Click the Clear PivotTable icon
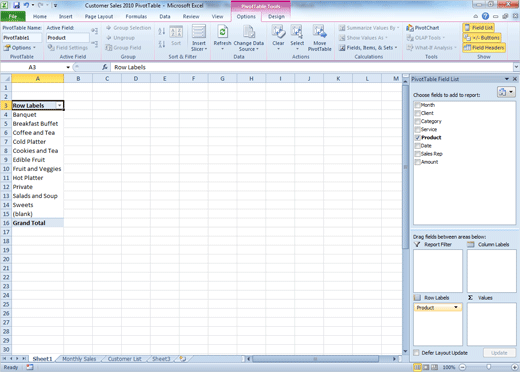This screenshot has width=520, height=372. click(278, 38)
